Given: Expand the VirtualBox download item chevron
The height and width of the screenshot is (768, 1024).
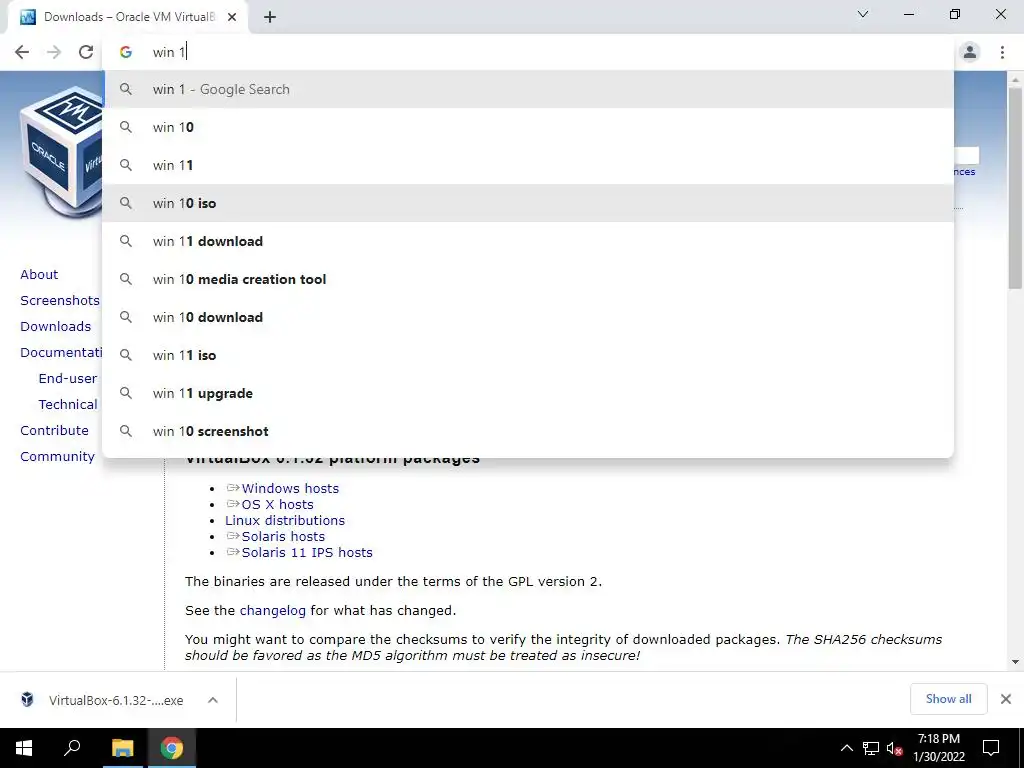Looking at the screenshot, I should click(212, 700).
